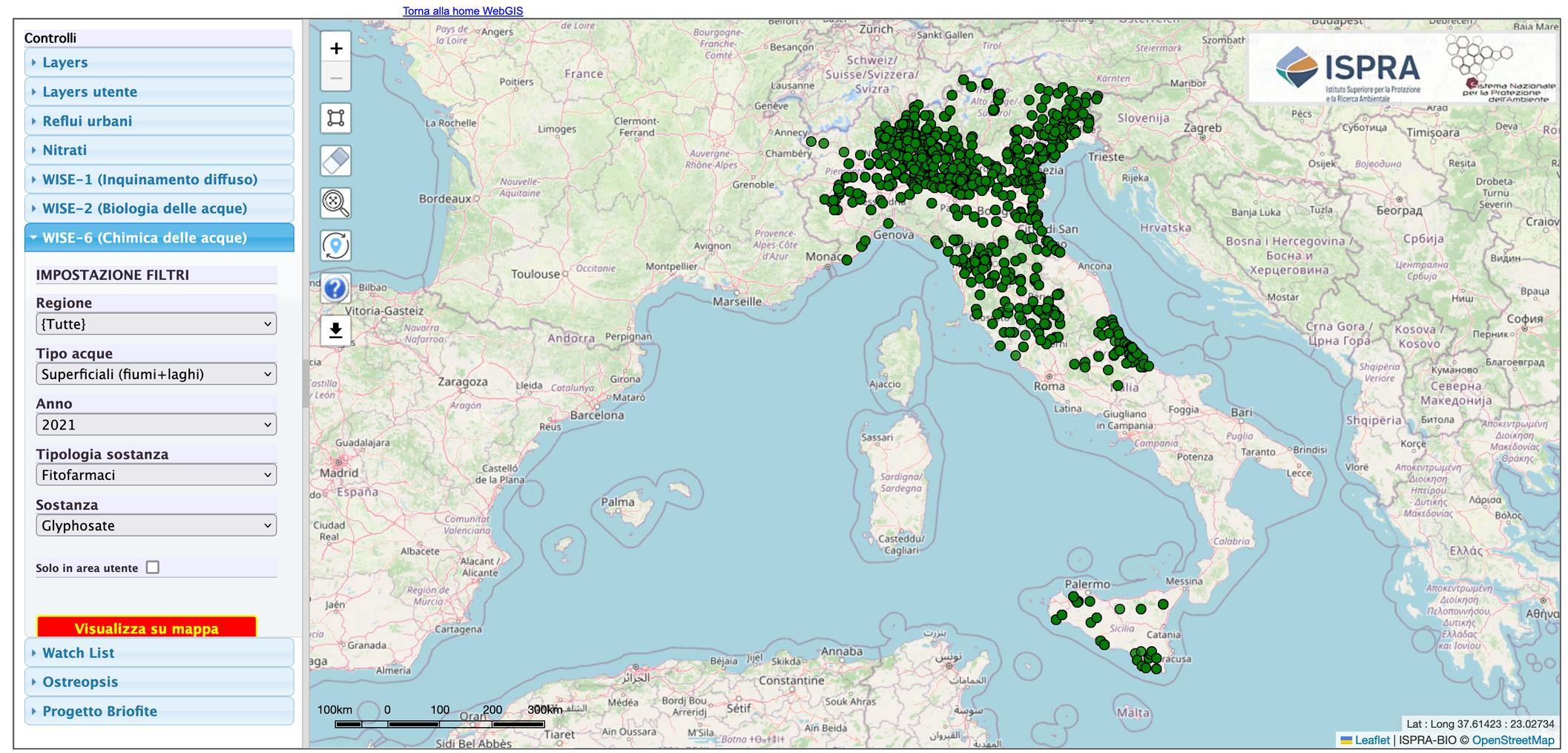Click the Barcelona label on the map
The image size is (1568, 753).
(x=597, y=415)
